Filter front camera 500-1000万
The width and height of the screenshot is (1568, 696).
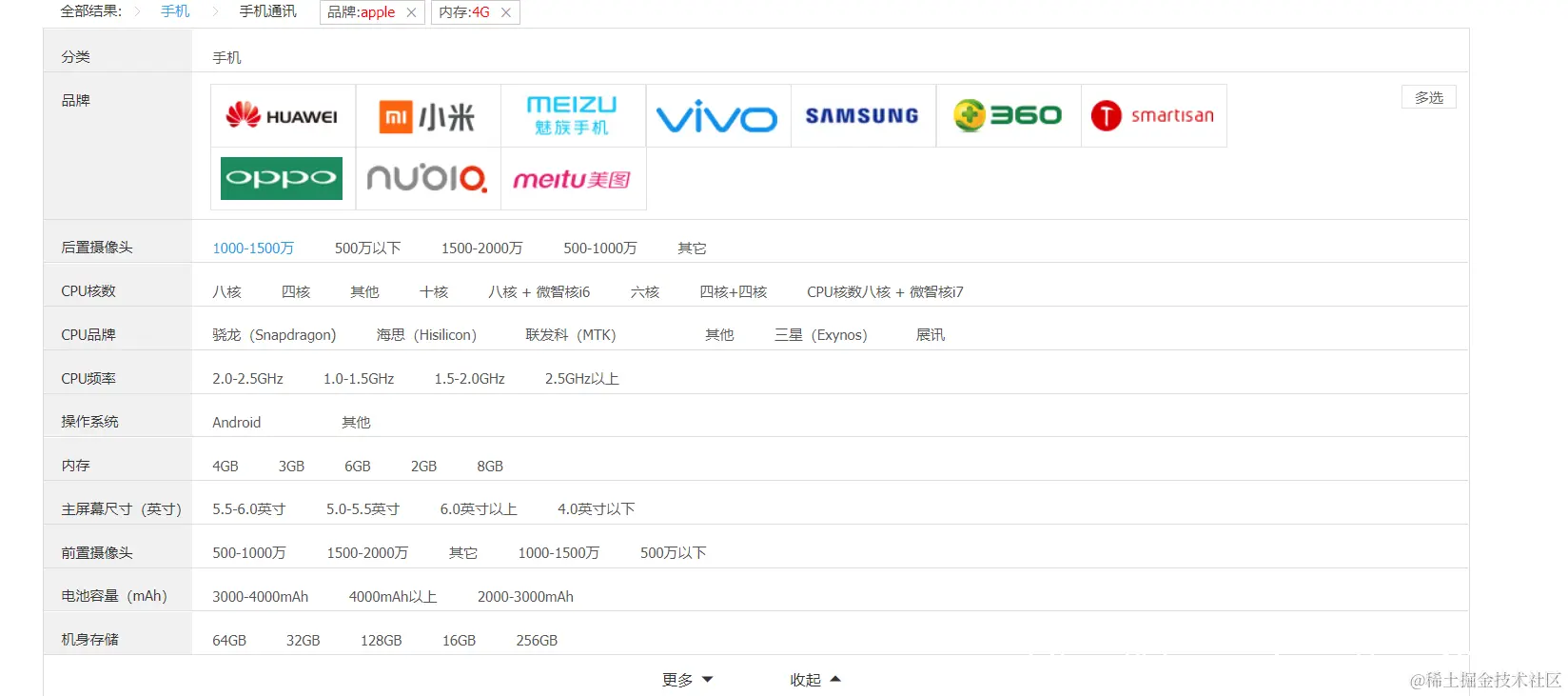point(249,553)
